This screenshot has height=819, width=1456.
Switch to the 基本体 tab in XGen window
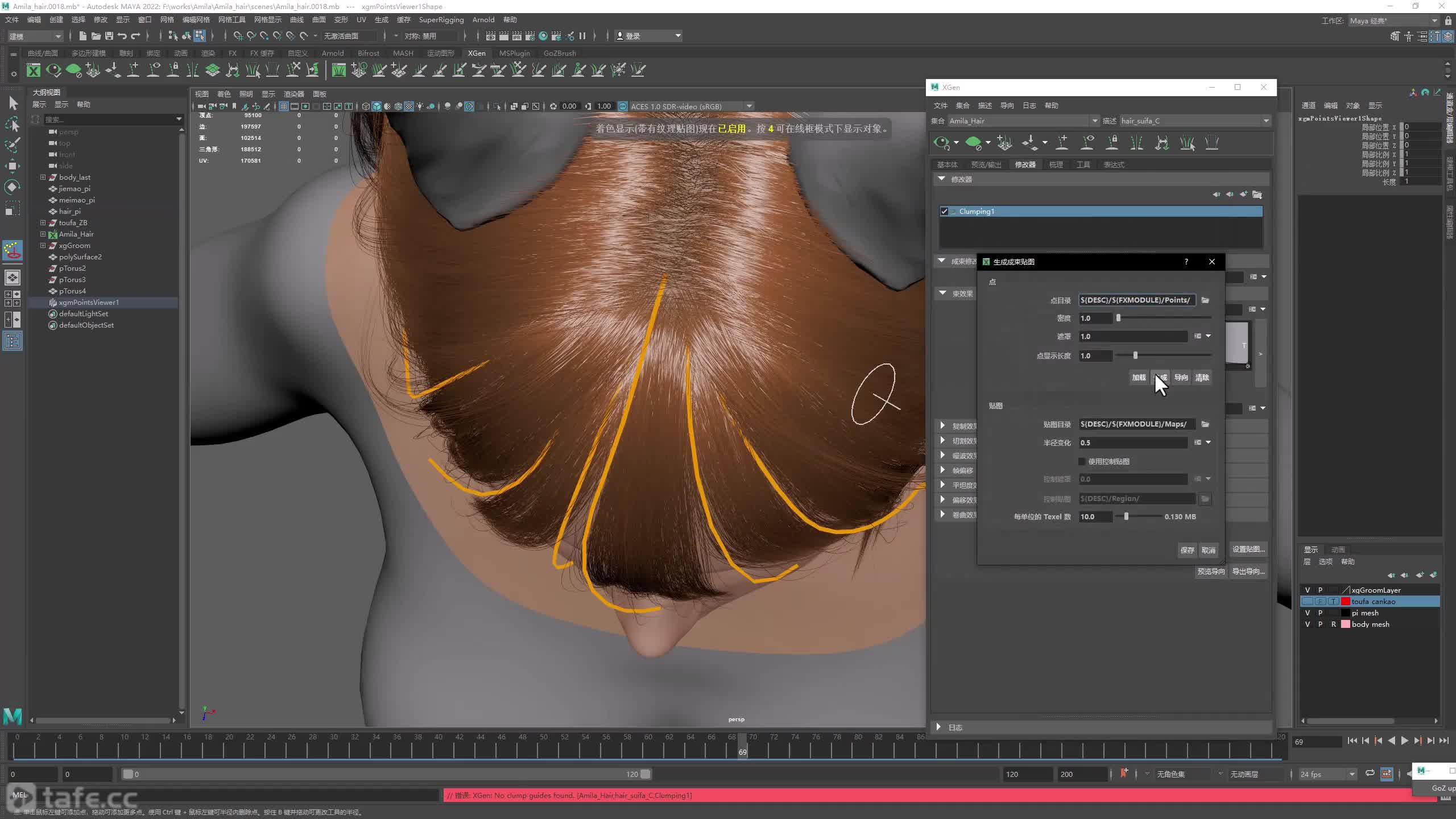pyautogui.click(x=947, y=164)
